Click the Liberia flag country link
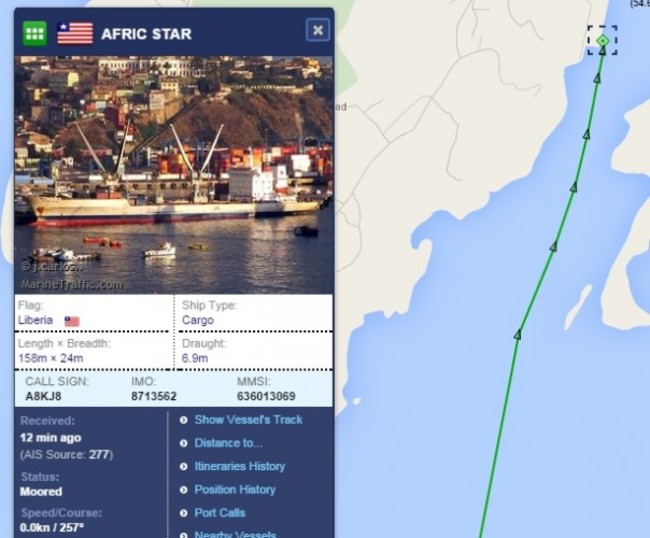This screenshot has height=538, width=650. (x=36, y=320)
